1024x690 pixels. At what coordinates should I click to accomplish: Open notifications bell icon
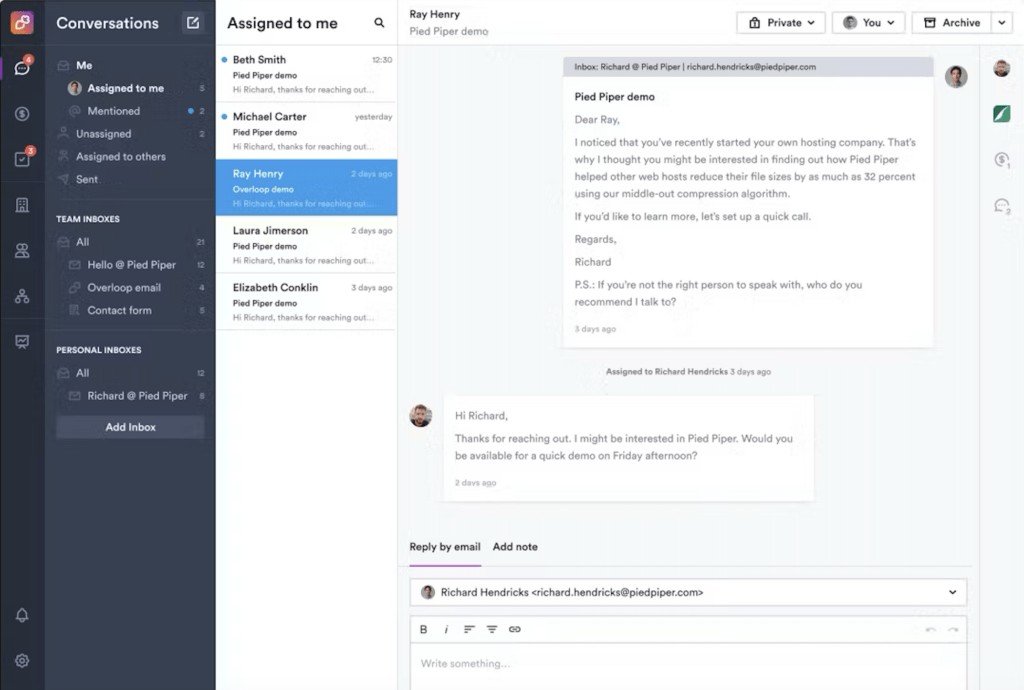pos(22,615)
